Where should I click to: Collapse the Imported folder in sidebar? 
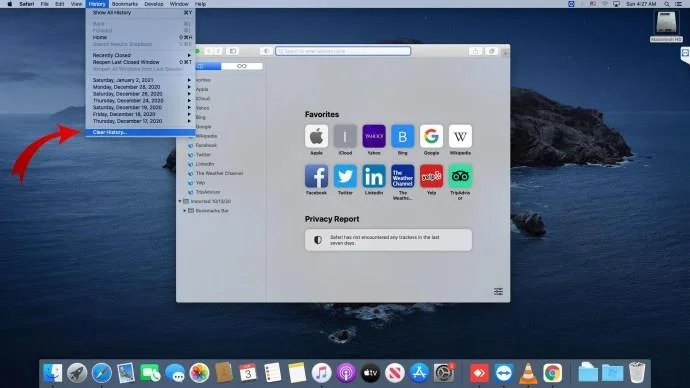pos(180,201)
